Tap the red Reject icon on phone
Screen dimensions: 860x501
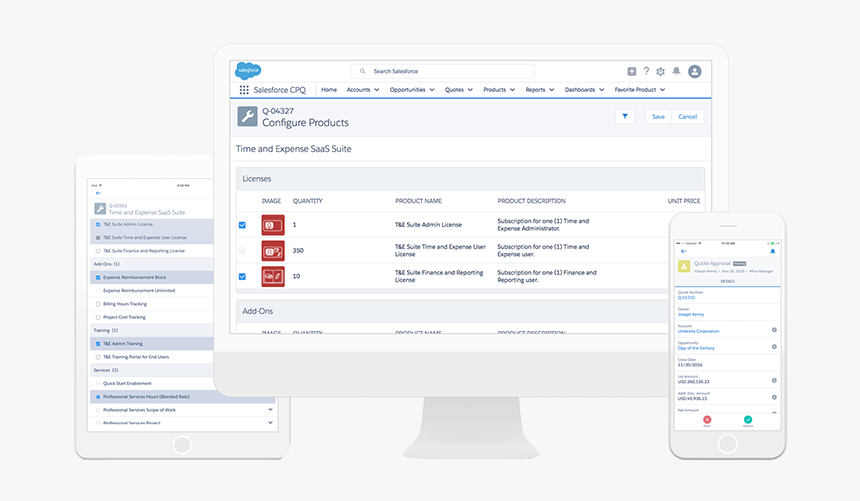708,421
